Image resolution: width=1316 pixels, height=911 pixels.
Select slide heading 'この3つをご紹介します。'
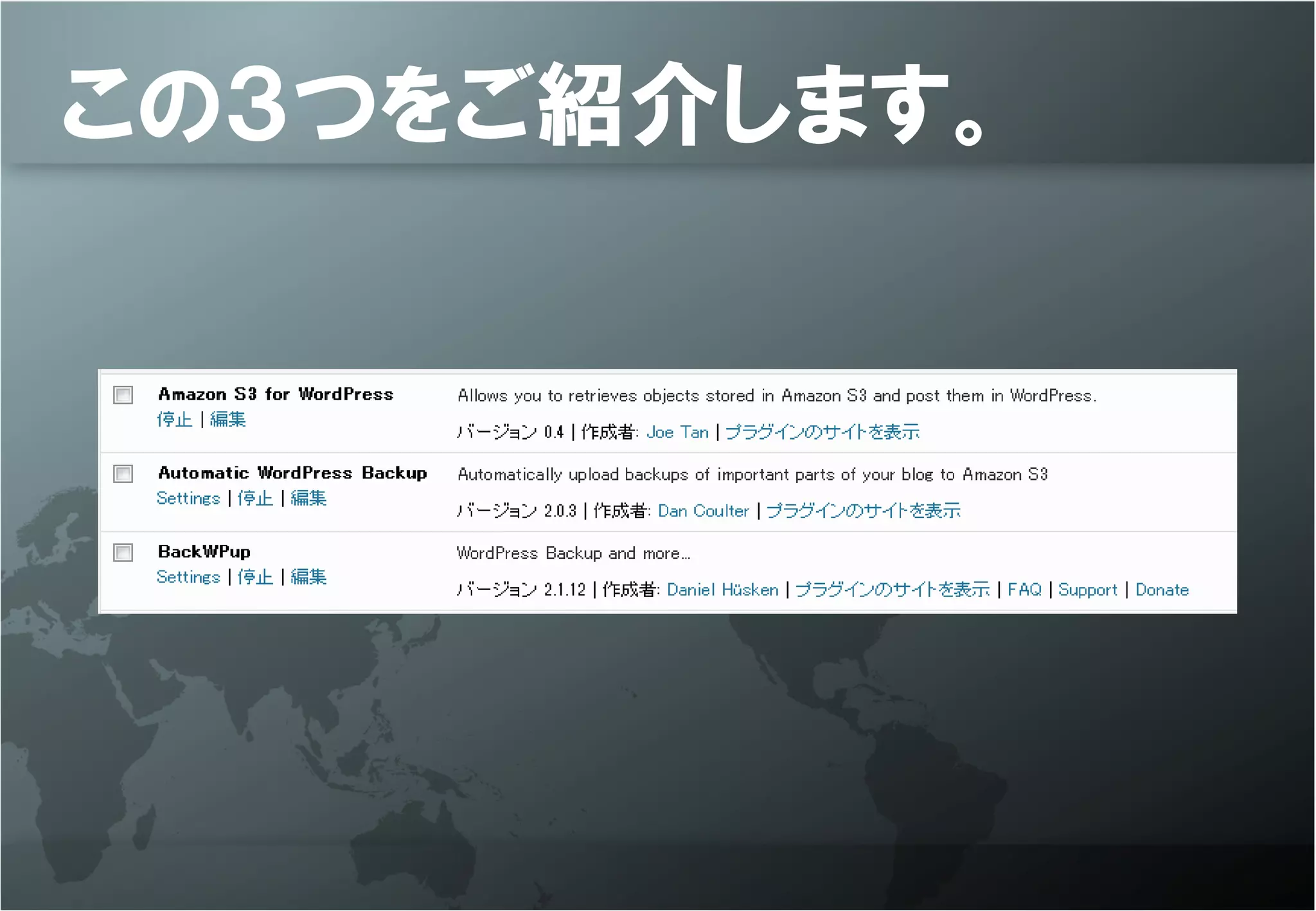coord(522,104)
